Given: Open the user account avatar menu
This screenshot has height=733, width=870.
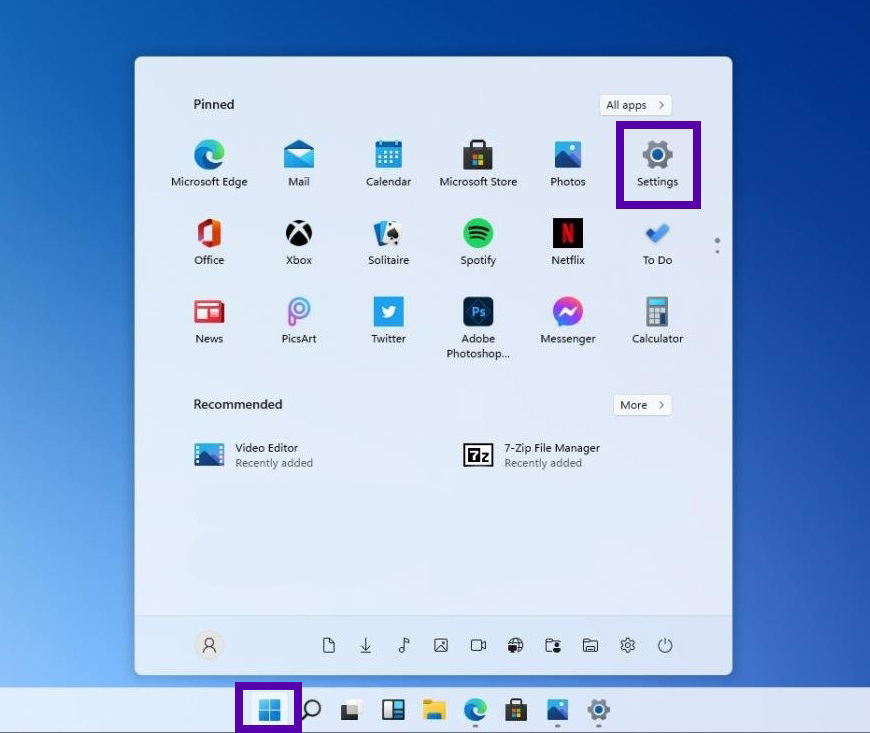Looking at the screenshot, I should tap(209, 645).
